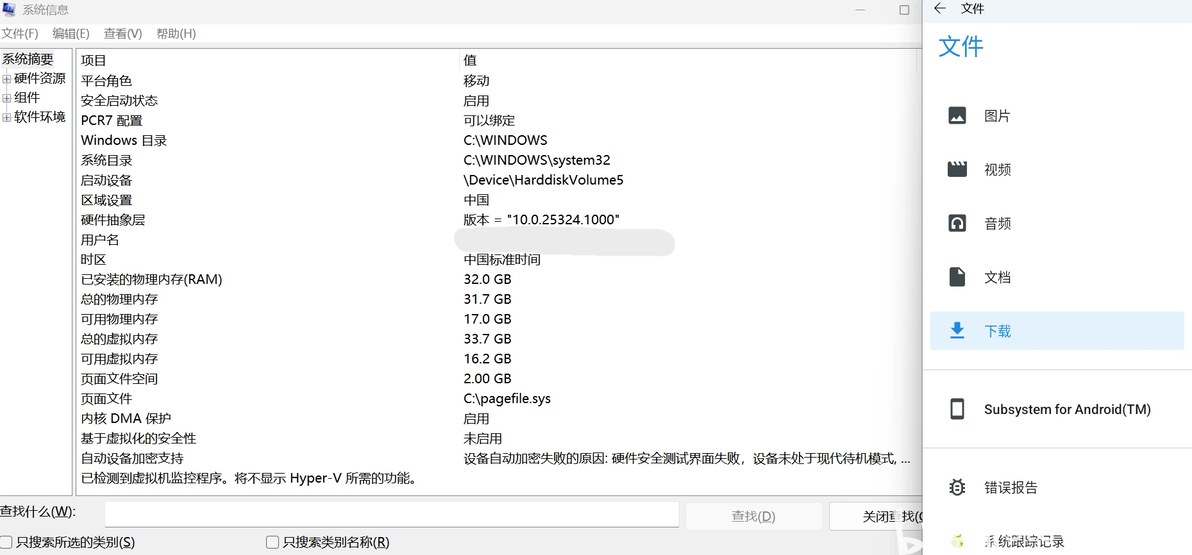The height and width of the screenshot is (555, 1192).
Task: Click the 查找(D) button
Action: tap(753, 516)
